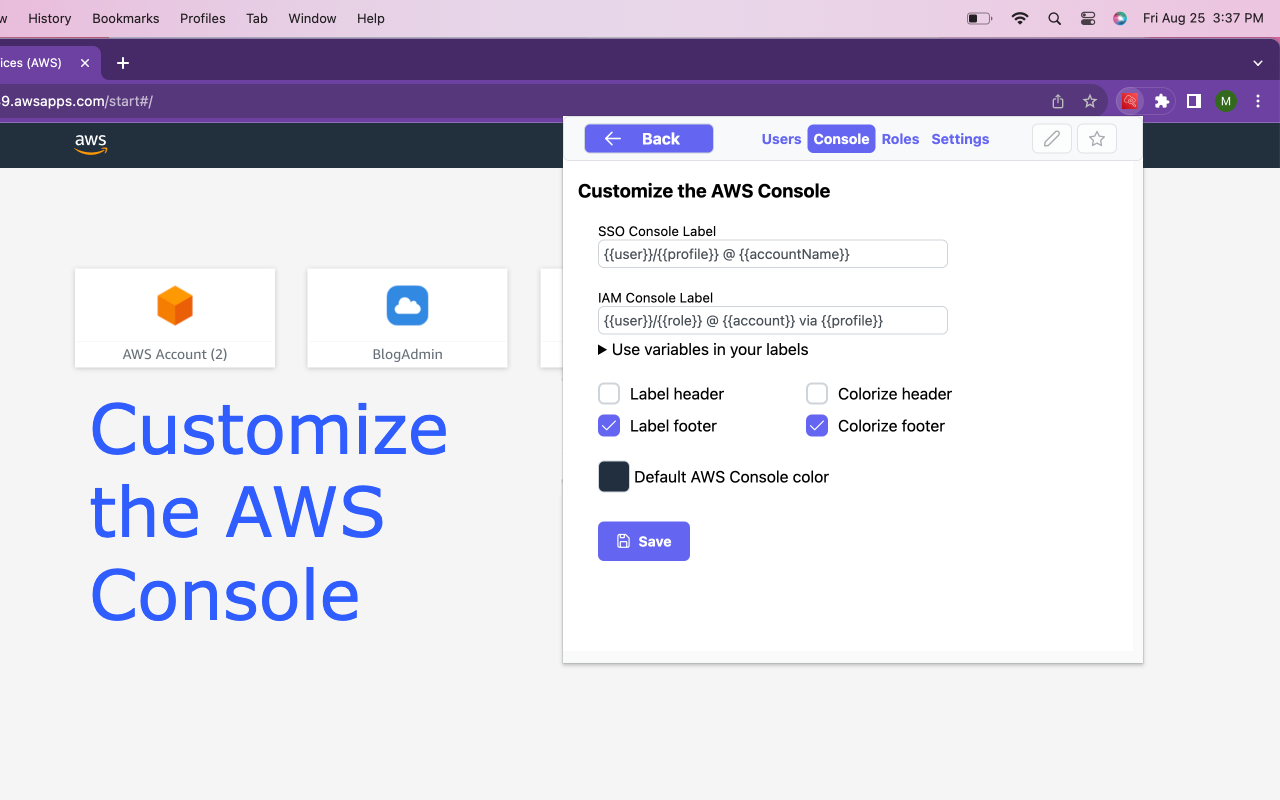Click the 'Customize the AWS Console' heading

704,191
